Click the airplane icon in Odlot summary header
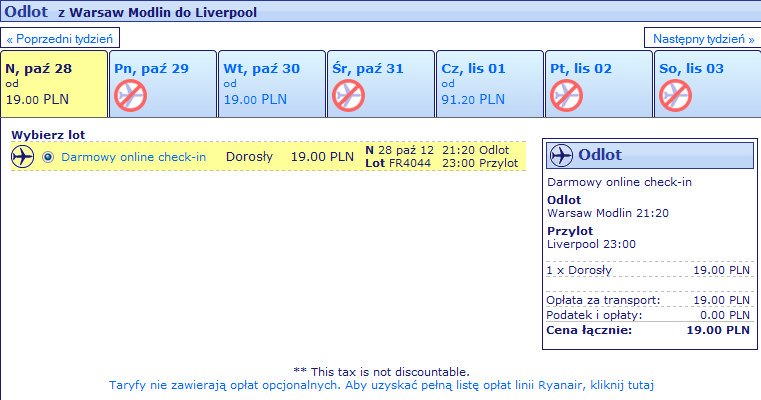Screen dimensions: 761x400 click(x=562, y=155)
